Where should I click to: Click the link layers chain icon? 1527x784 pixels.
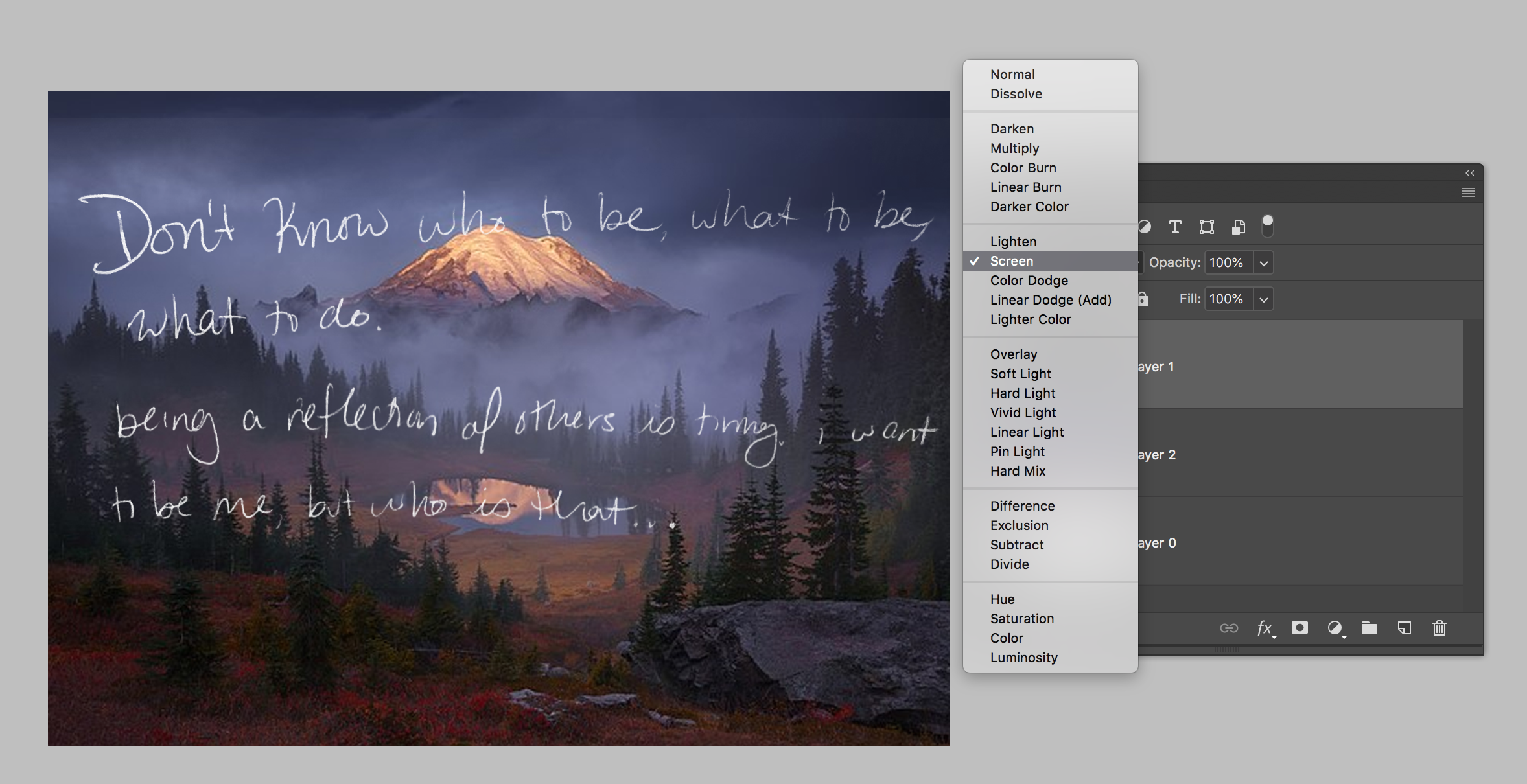(x=1229, y=628)
